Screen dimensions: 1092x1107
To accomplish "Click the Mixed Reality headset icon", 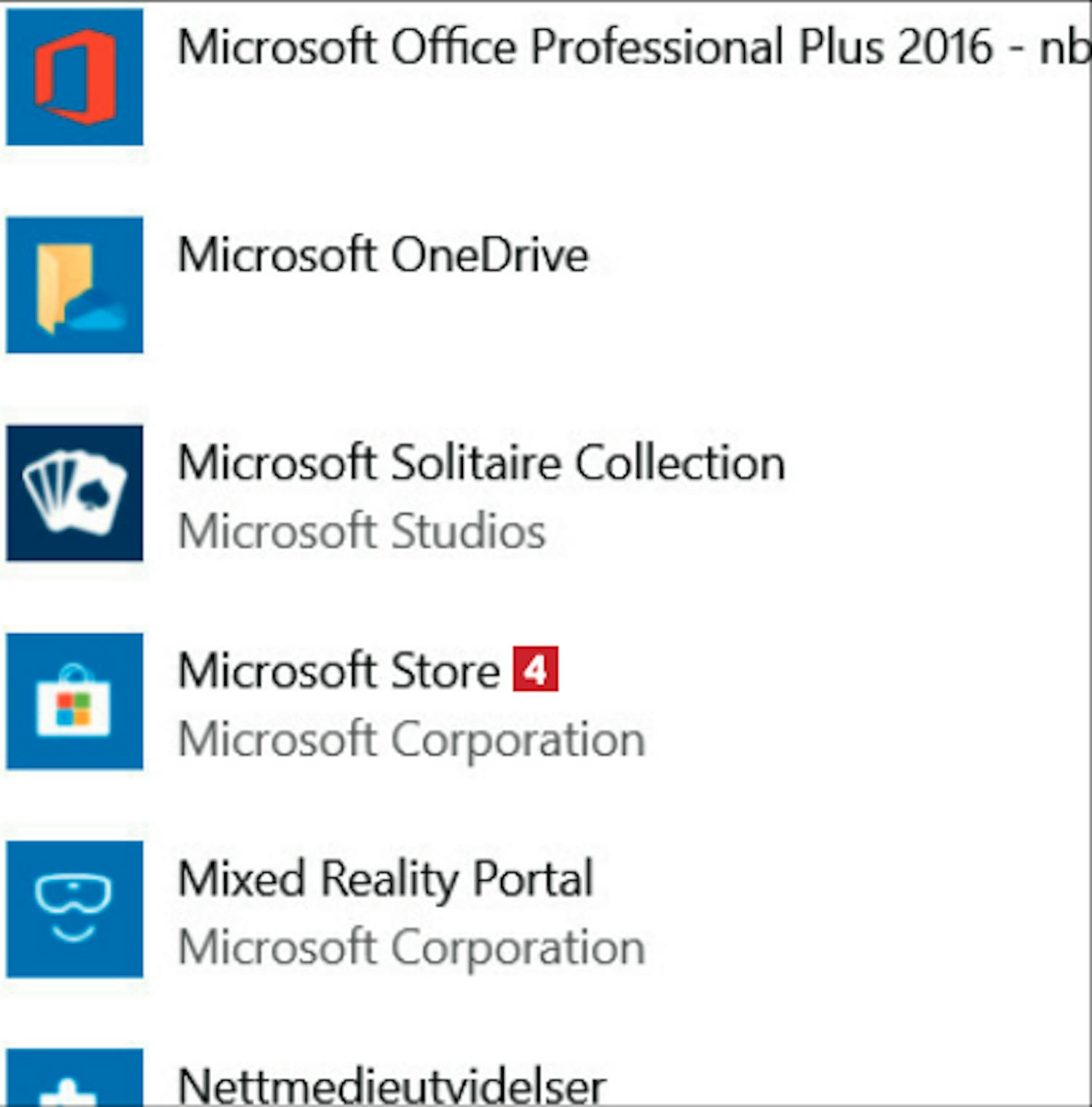I will coord(74,909).
